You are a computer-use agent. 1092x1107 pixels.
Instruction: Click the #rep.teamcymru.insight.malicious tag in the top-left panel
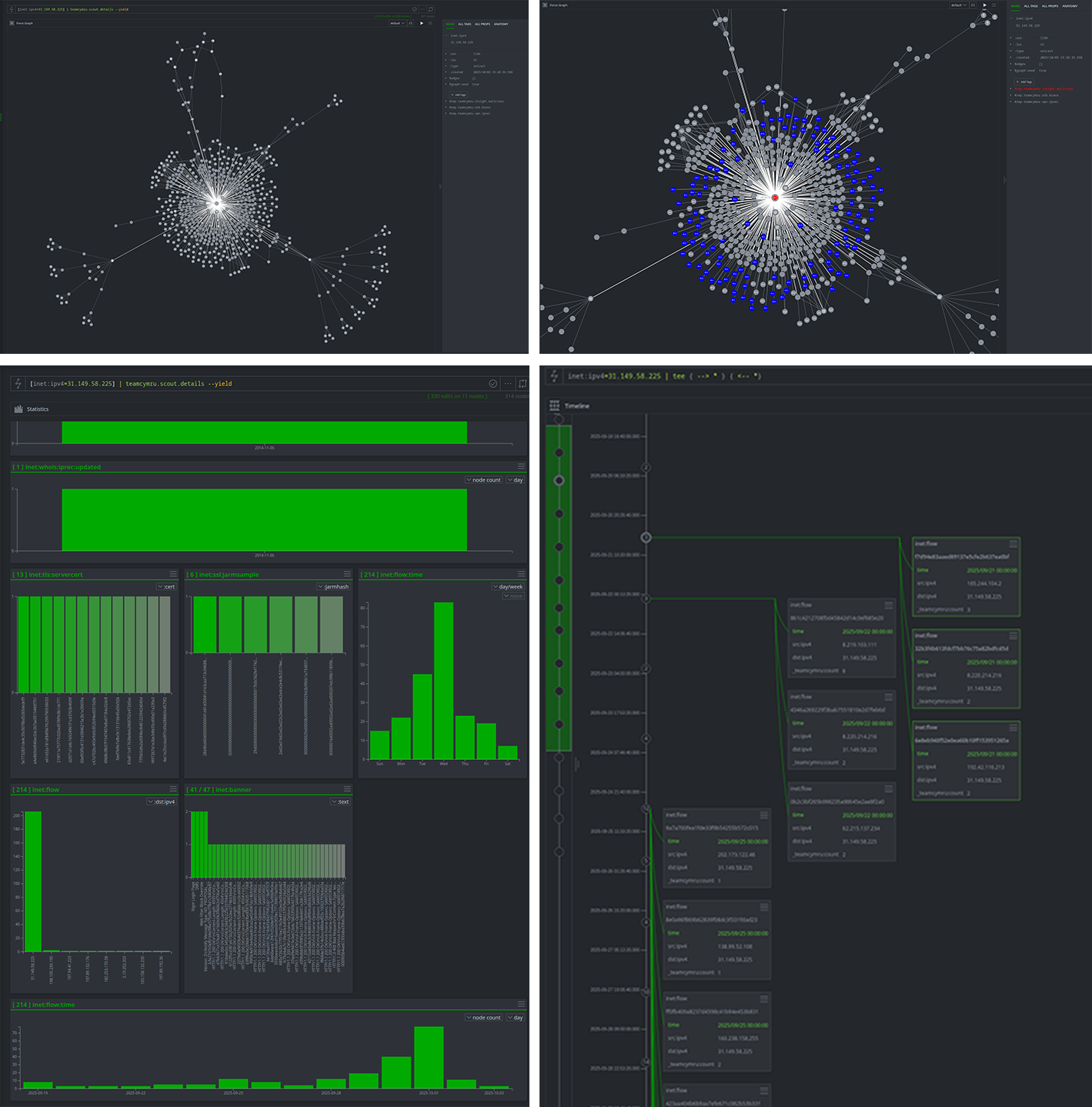[x=476, y=101]
